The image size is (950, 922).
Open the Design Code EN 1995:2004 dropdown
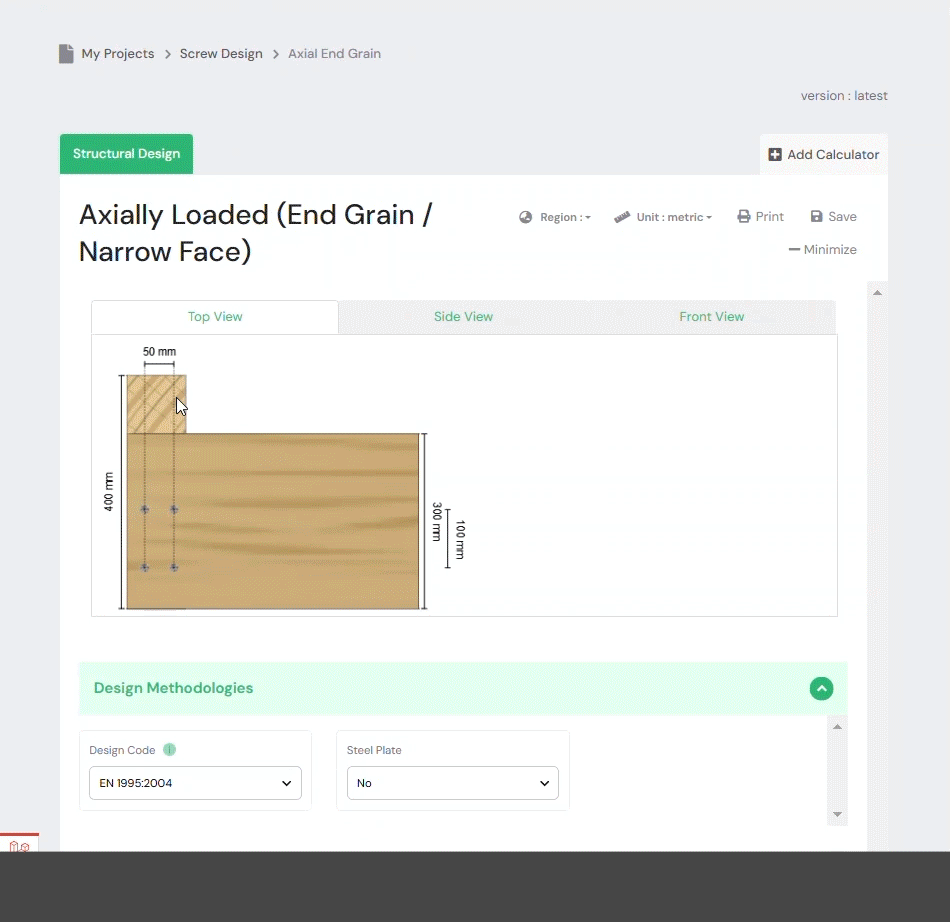pyautogui.click(x=195, y=783)
